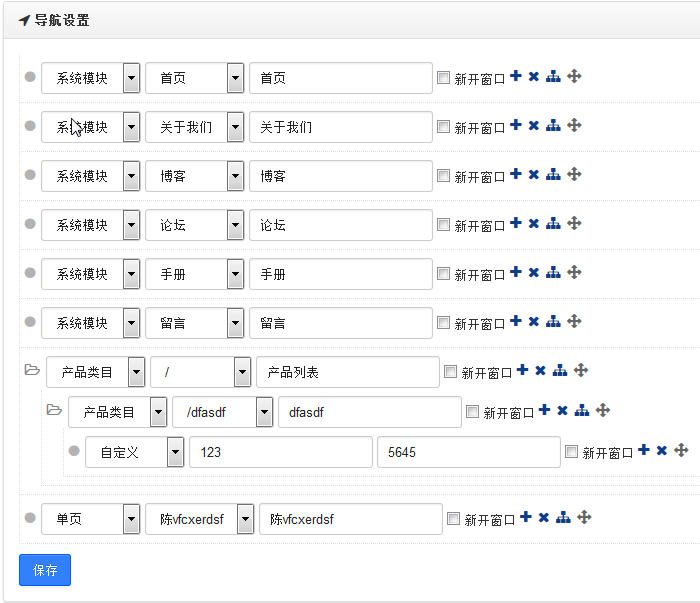Expand the 单页 type dropdown
Viewport: 700px width, 603px height.
click(131, 519)
